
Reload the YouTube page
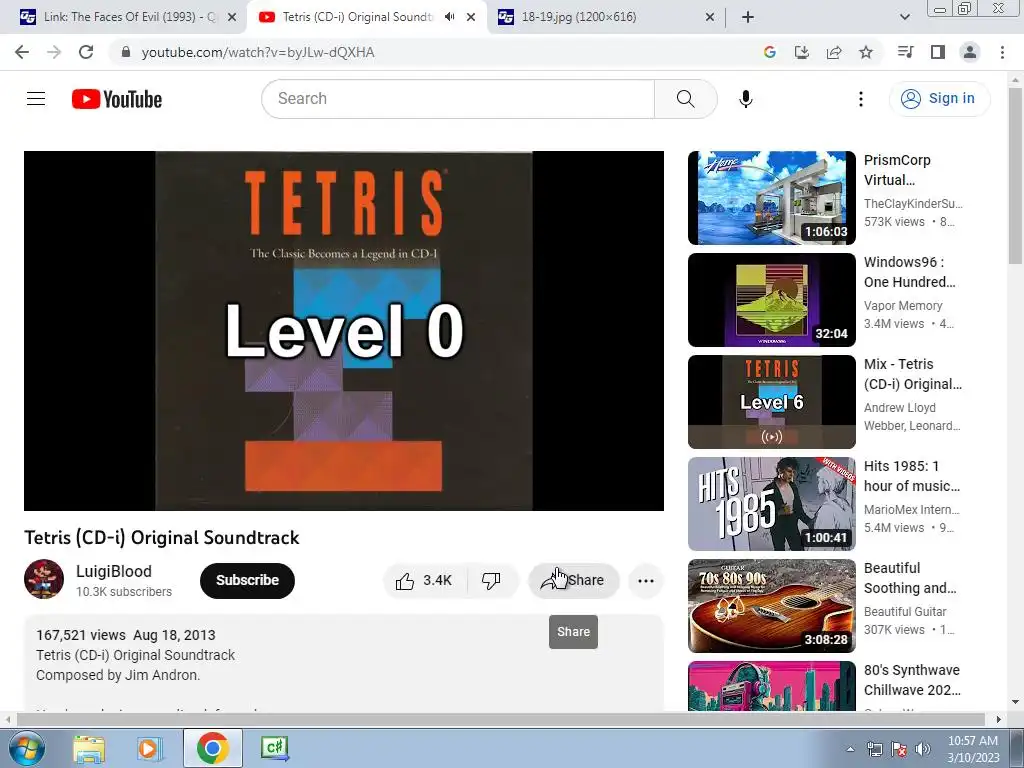[86, 52]
